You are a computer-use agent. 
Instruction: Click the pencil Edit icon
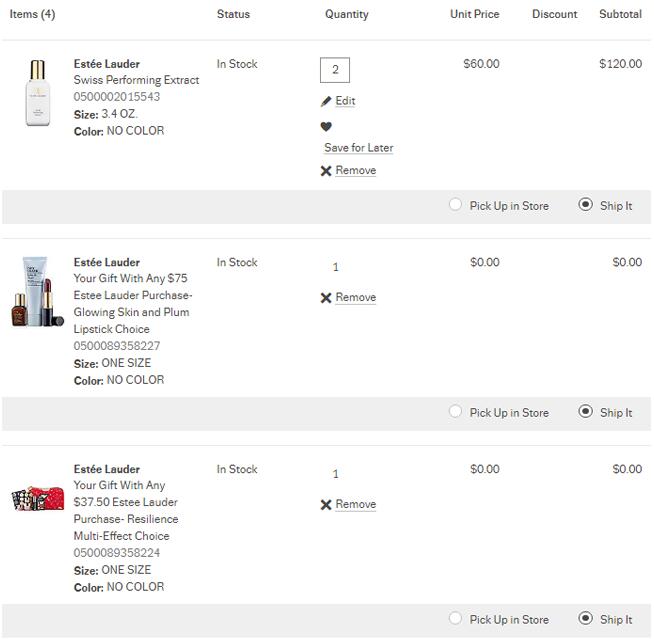pyautogui.click(x=326, y=101)
